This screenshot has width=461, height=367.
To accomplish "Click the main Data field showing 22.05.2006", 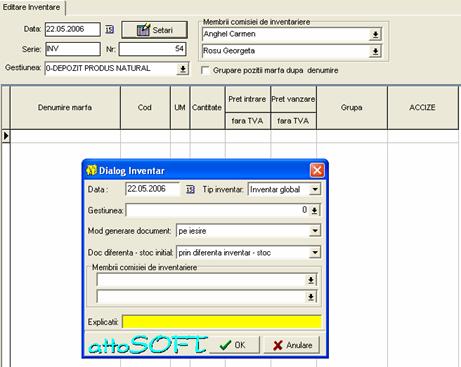I will (x=73, y=29).
